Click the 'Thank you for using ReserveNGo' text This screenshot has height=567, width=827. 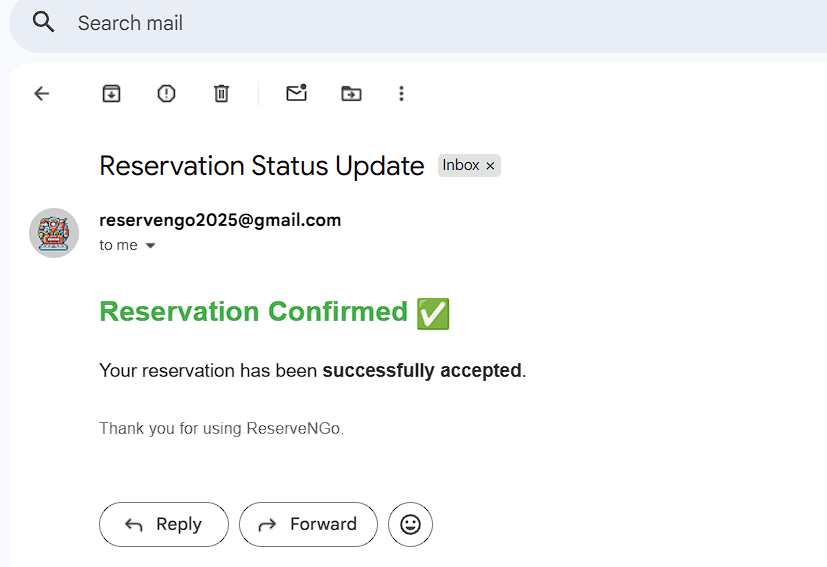221,428
